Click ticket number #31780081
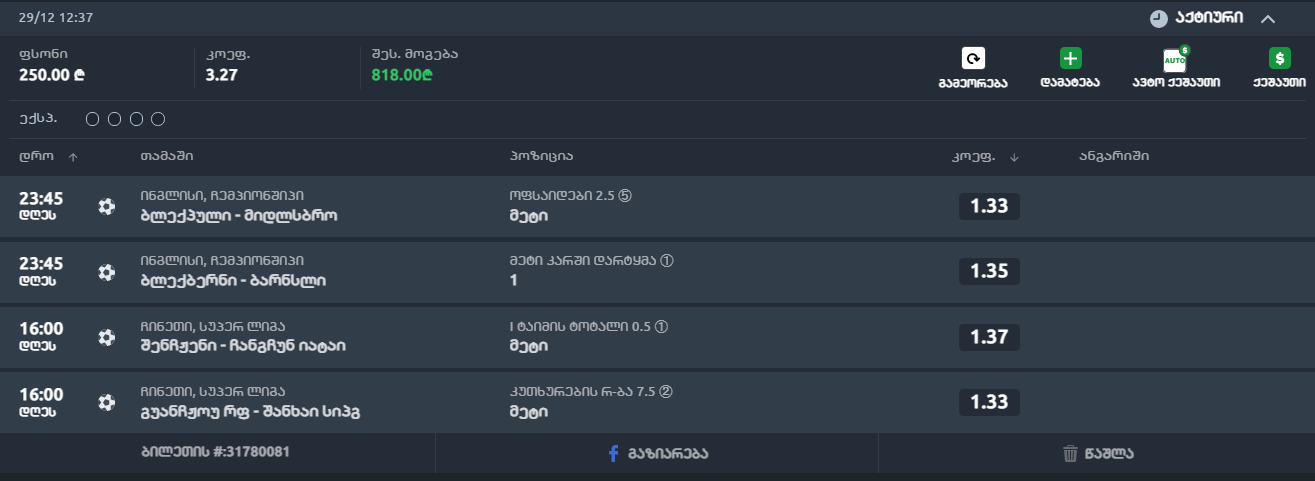1315x481 pixels. (215, 452)
